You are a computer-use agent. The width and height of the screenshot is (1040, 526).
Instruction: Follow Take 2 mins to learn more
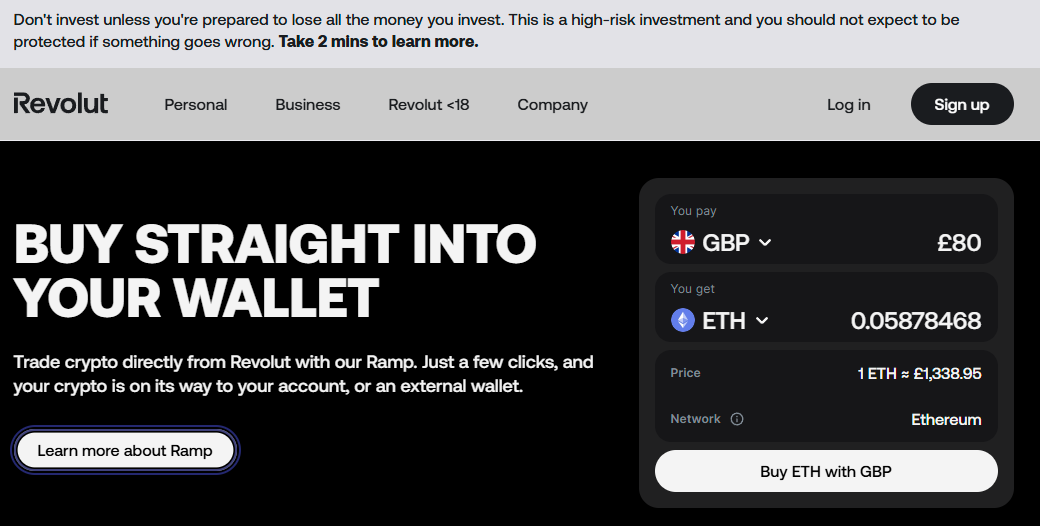click(378, 42)
